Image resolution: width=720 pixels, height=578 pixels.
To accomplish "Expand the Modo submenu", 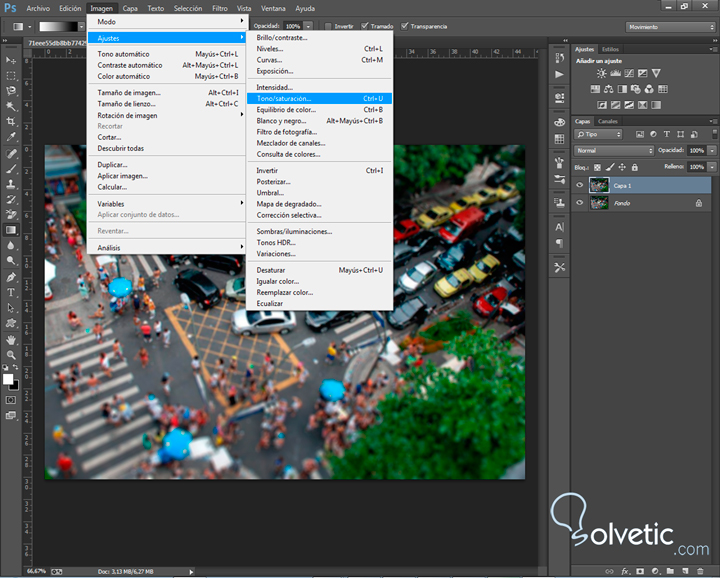I will (168, 22).
